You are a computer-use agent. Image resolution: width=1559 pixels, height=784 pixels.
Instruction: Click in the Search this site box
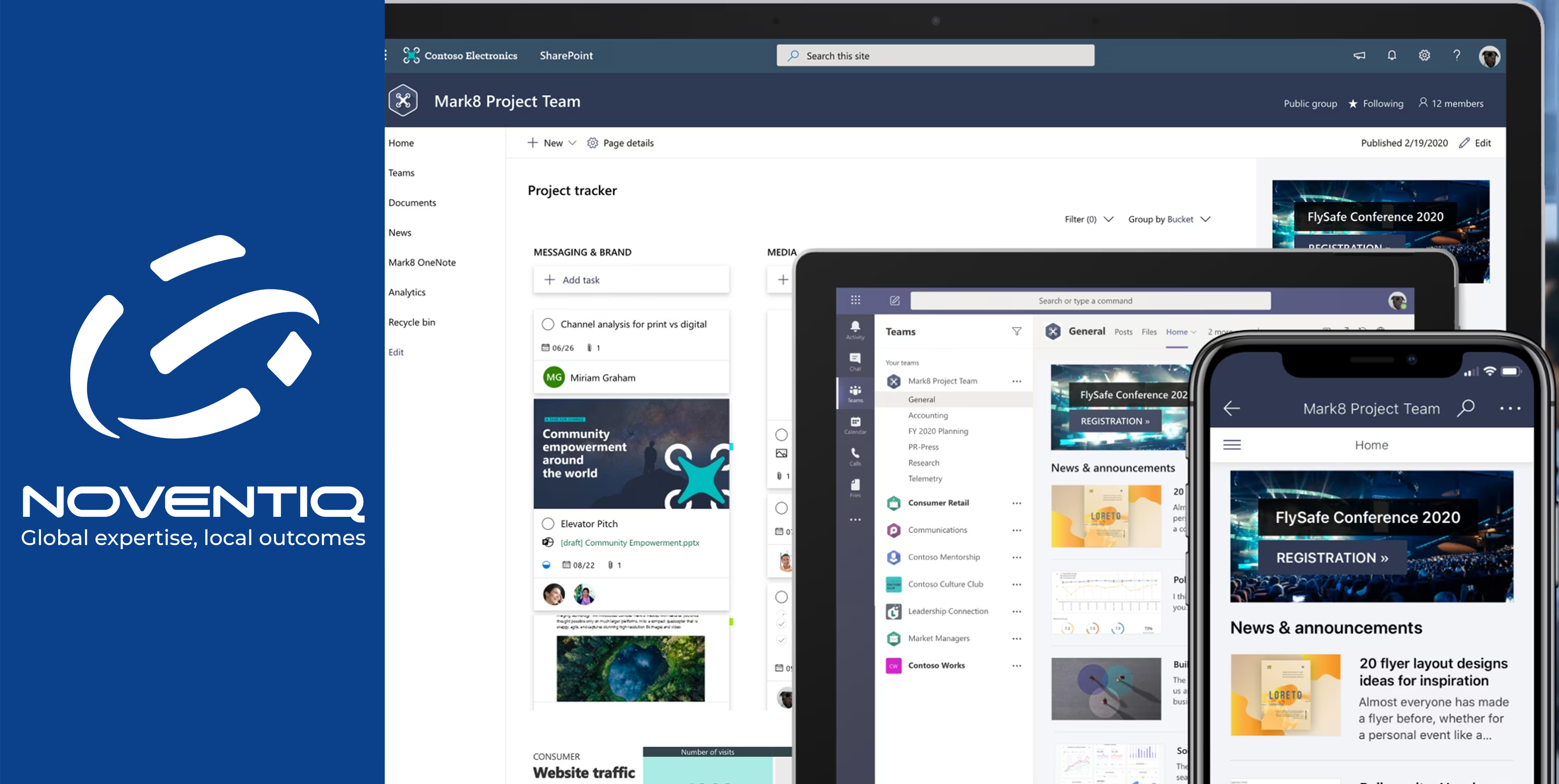[x=935, y=56]
